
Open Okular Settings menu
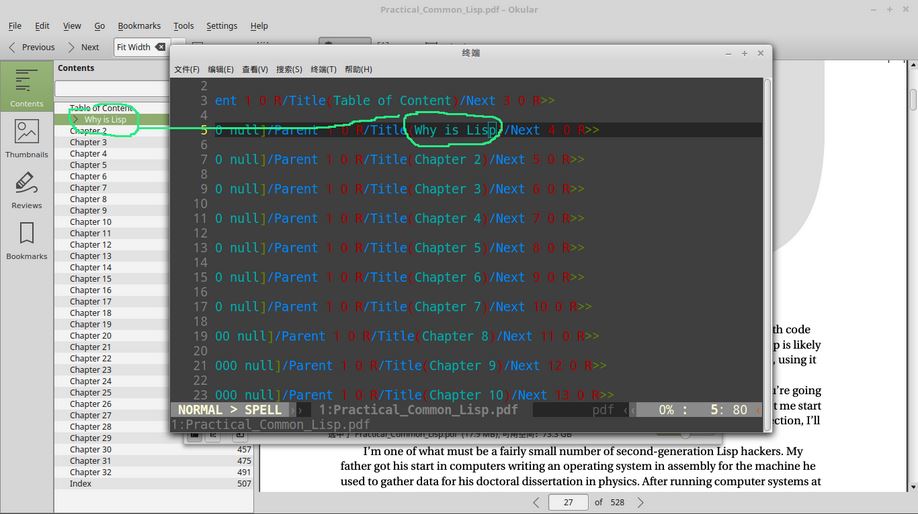221,26
